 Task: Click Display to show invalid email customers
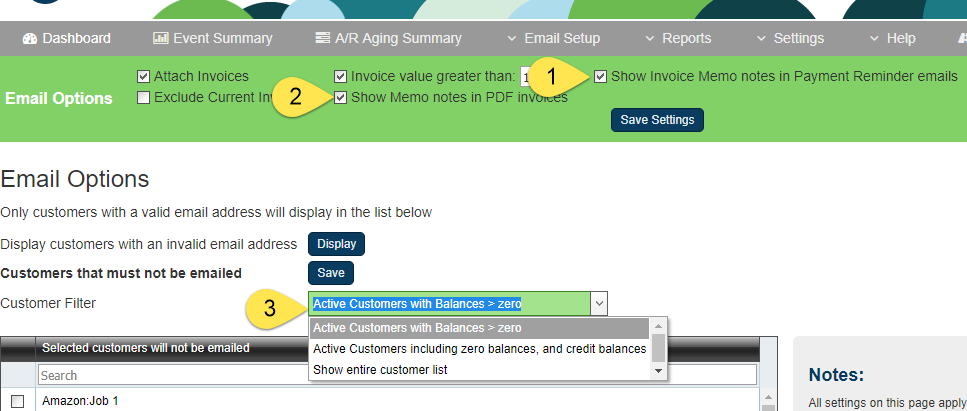point(336,244)
